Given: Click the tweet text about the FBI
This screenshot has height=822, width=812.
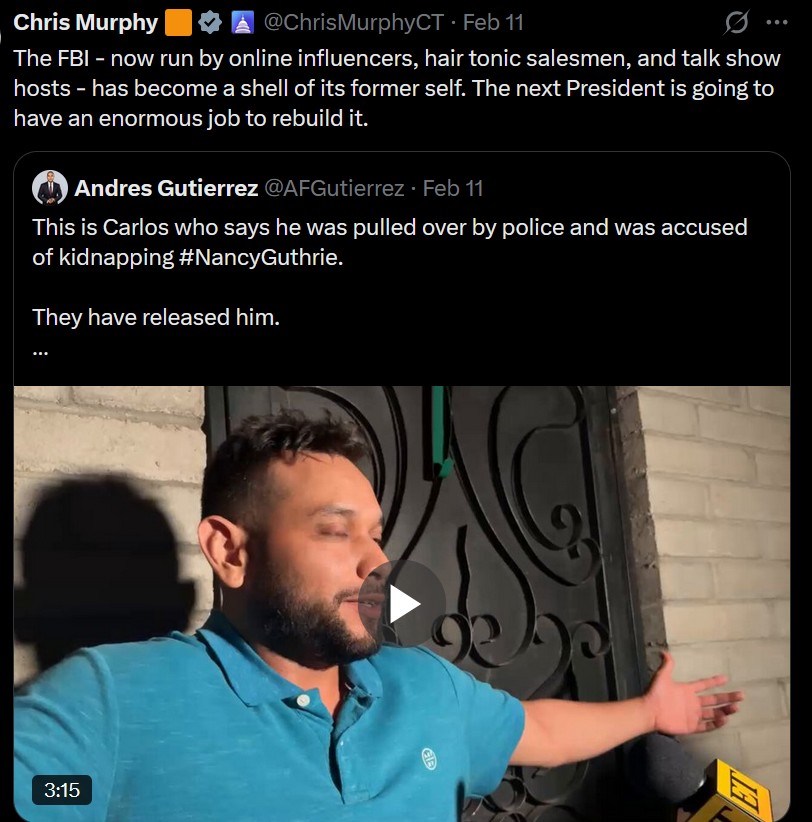Looking at the screenshot, I should [x=400, y=87].
